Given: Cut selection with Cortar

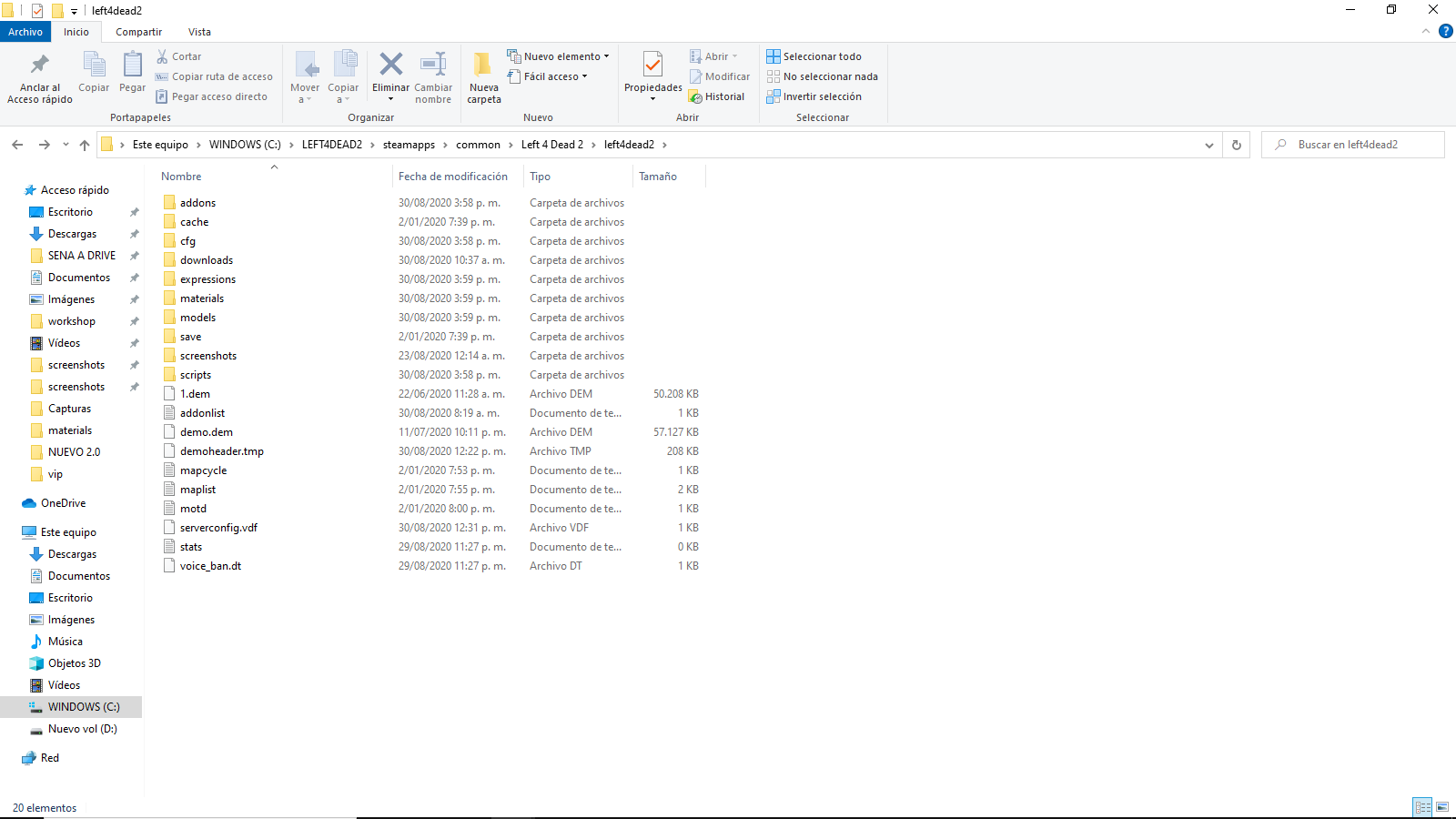Looking at the screenshot, I should click(178, 56).
